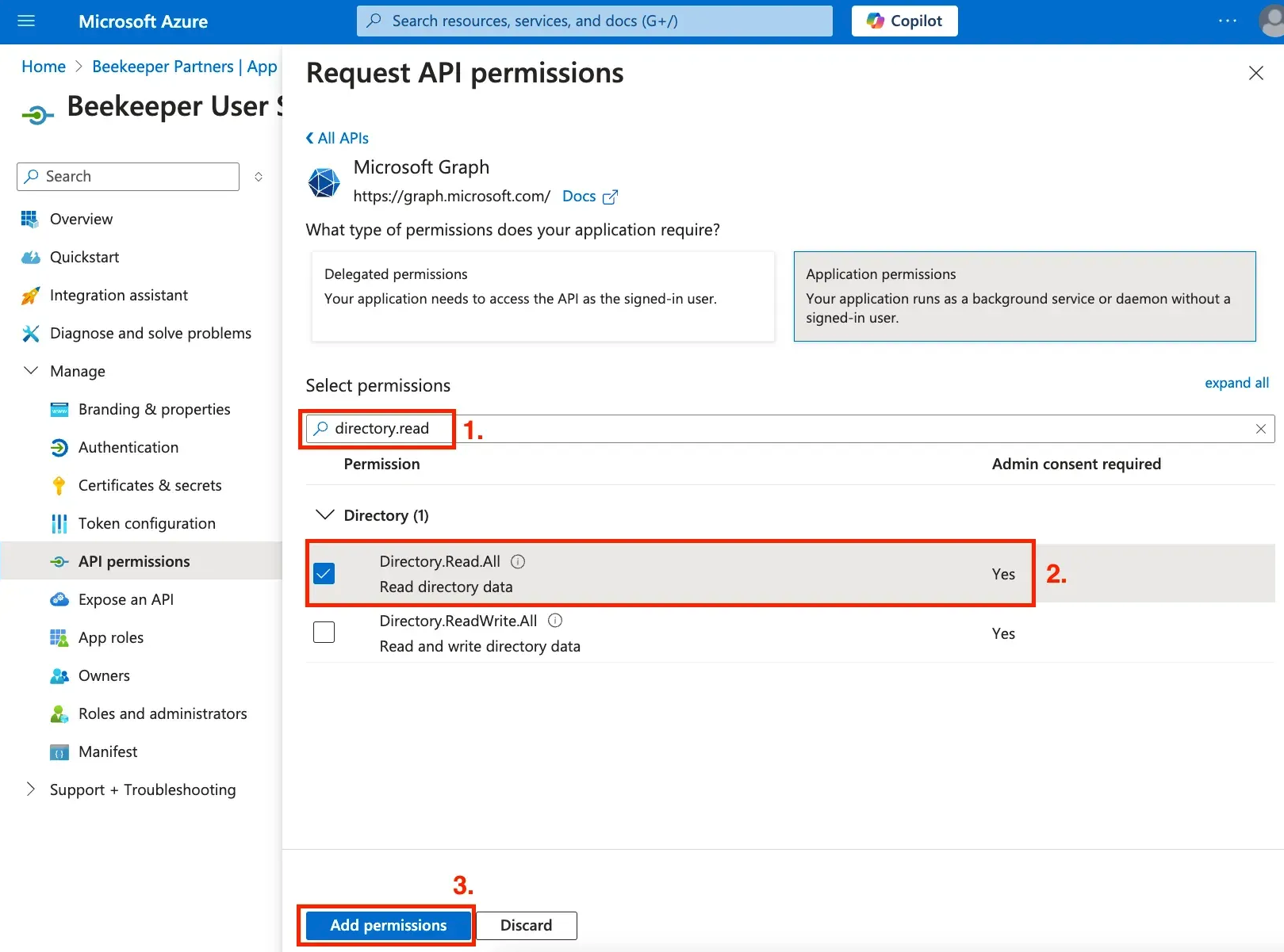
Task: Go back to All APIs
Action: pos(338,138)
